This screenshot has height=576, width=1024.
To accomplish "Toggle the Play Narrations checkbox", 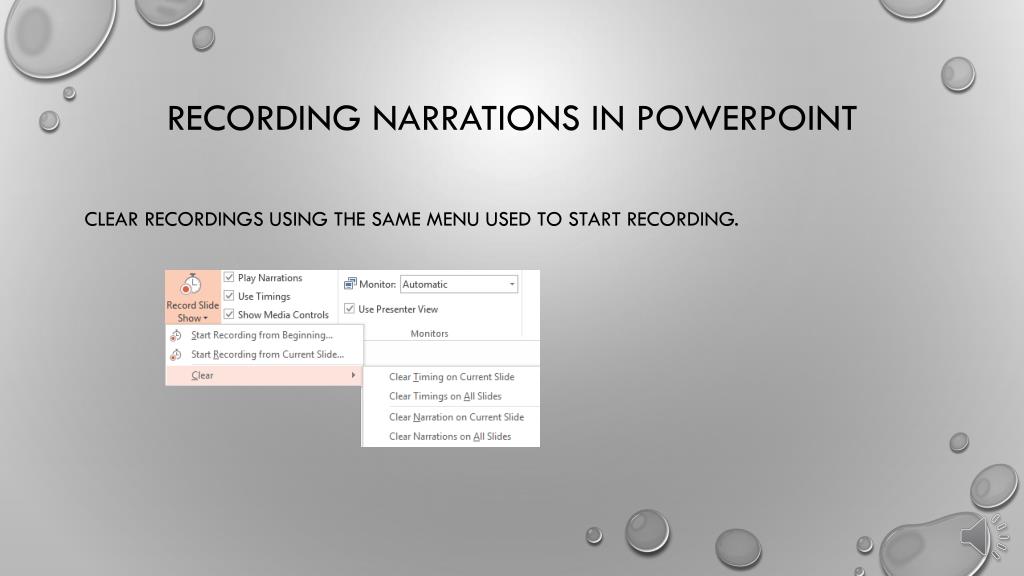I will click(229, 278).
